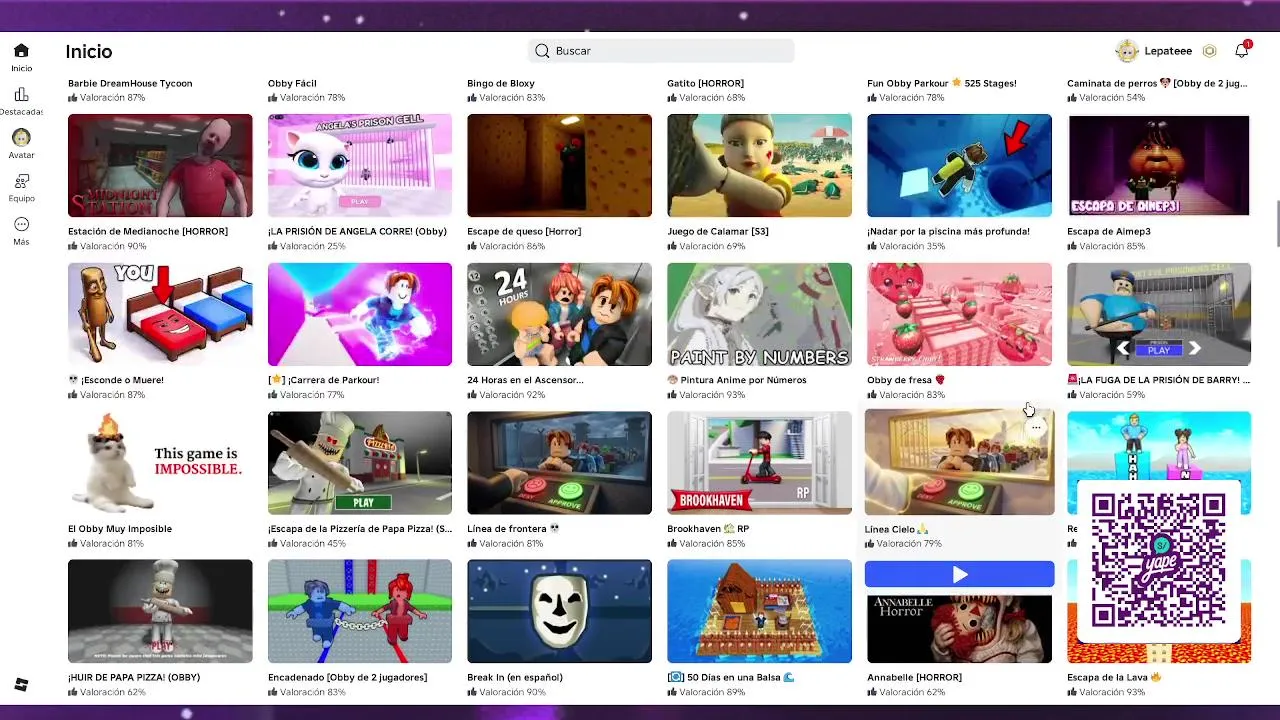Open ¡Nadar por la piscina más profunda! thumbnail
The width and height of the screenshot is (1280, 720).
959,165
